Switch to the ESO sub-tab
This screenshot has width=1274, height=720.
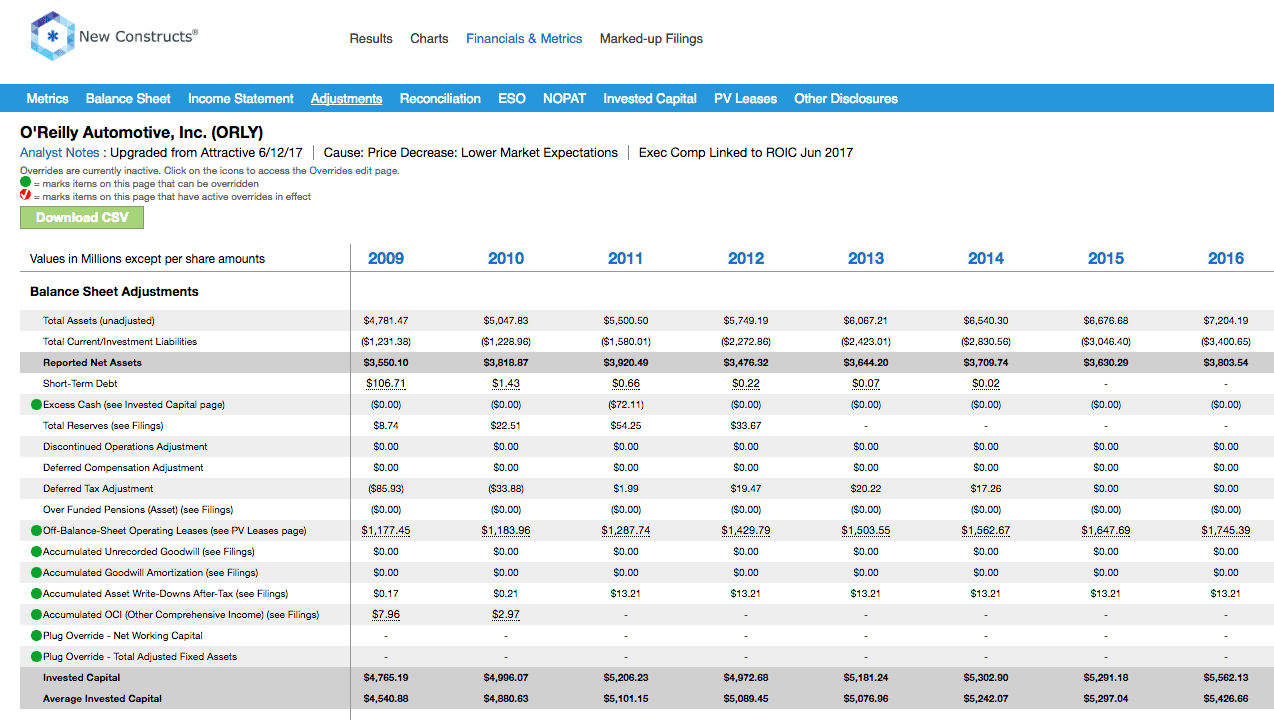512,98
